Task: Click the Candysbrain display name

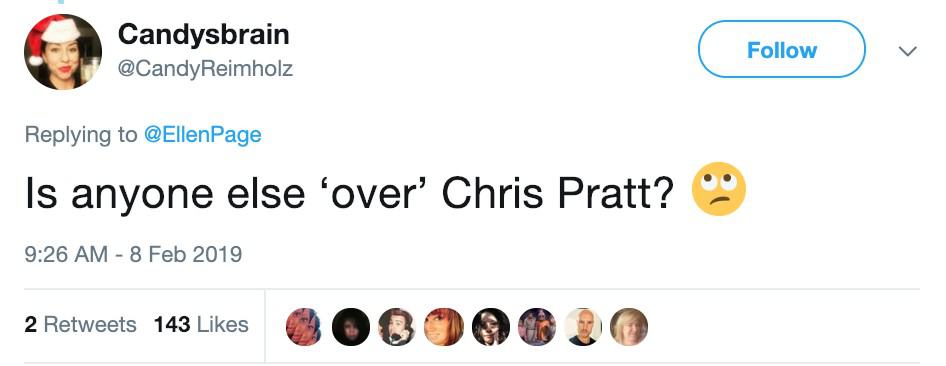Action: 203,34
